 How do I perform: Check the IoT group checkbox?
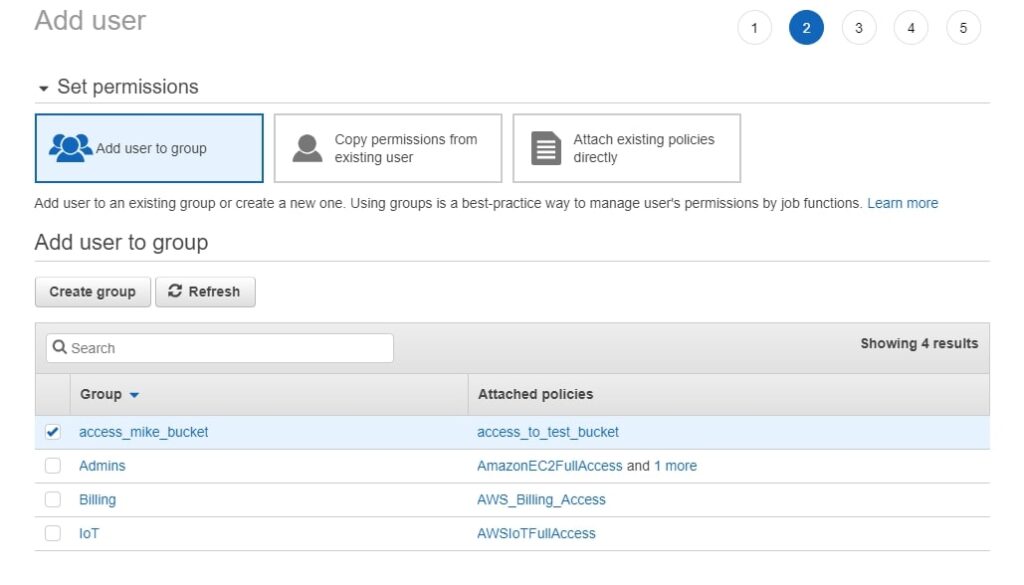pyautogui.click(x=53, y=533)
